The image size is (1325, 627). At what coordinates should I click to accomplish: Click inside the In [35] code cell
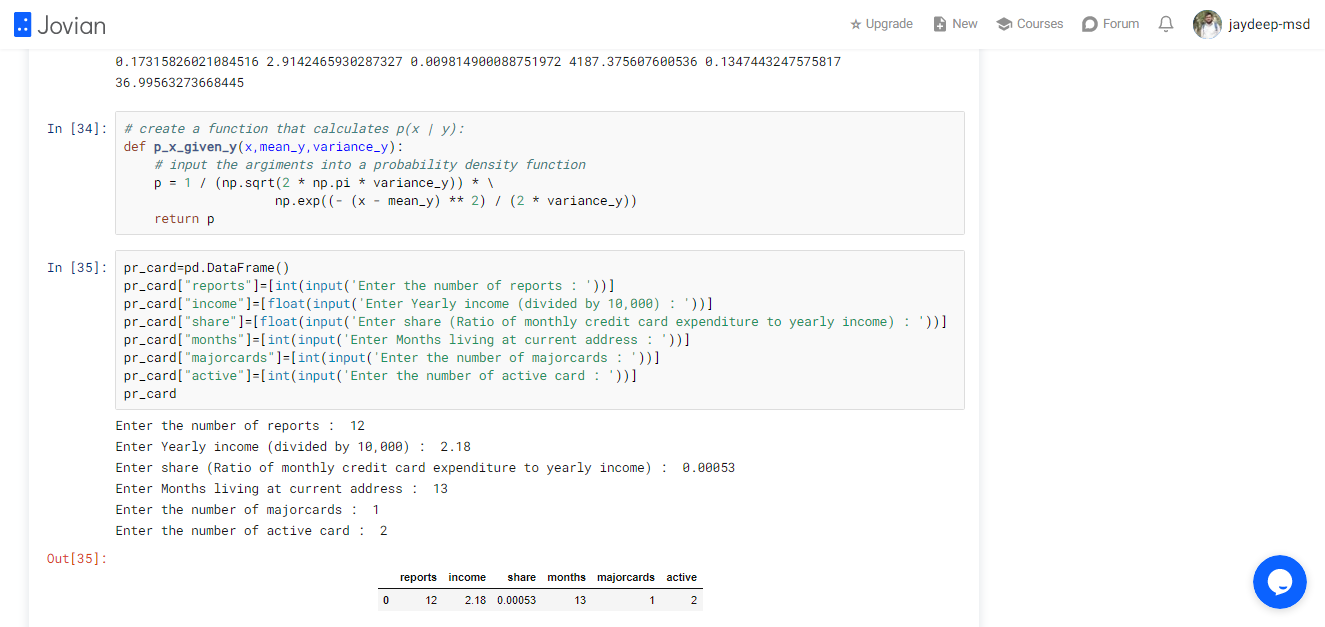click(540, 330)
